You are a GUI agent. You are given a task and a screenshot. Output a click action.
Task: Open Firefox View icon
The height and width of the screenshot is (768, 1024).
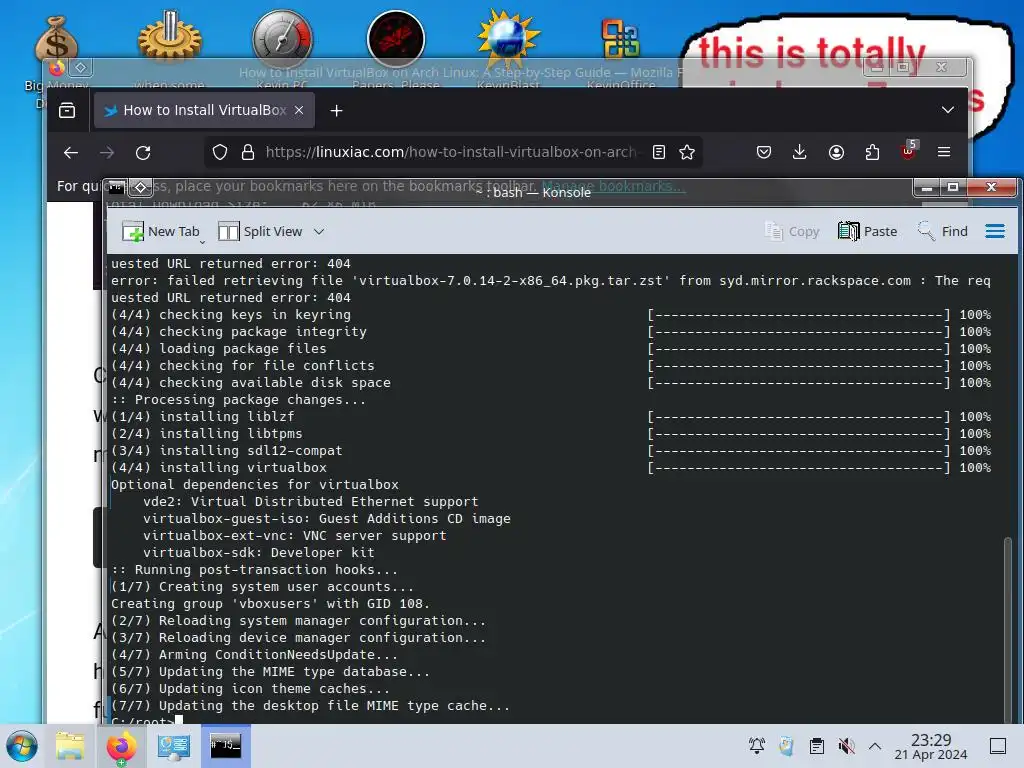tap(67, 110)
